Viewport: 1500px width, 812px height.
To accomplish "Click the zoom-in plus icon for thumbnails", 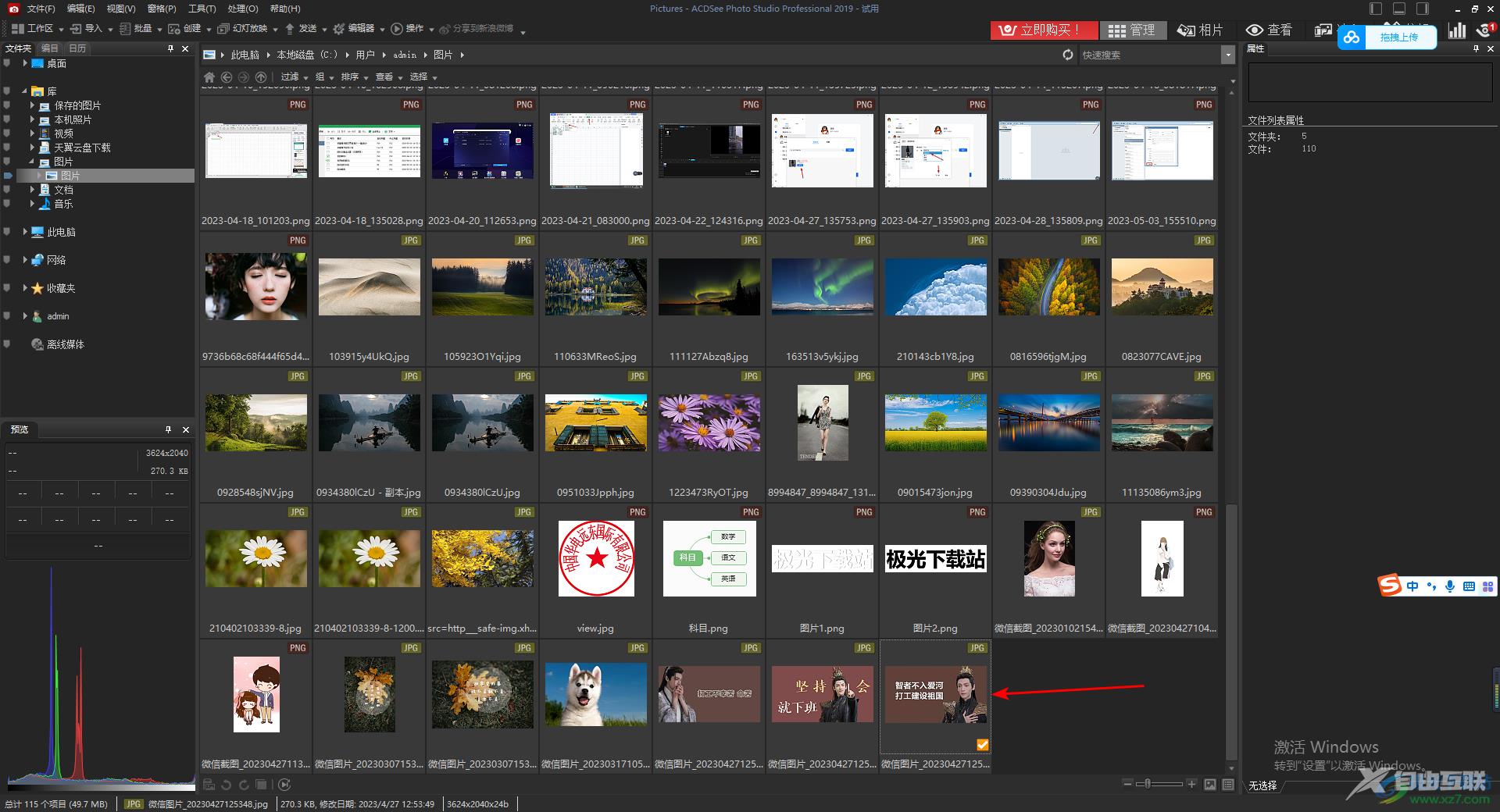I will click(x=1191, y=784).
